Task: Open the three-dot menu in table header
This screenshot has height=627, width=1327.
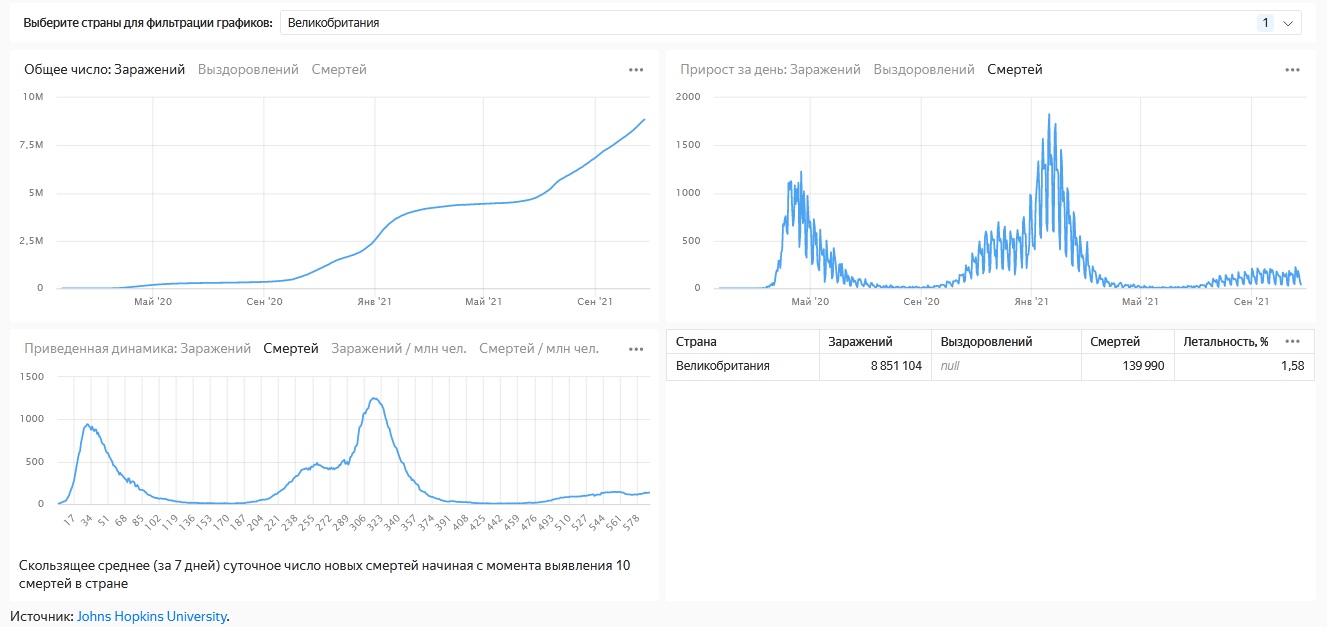Action: pos(1292,341)
